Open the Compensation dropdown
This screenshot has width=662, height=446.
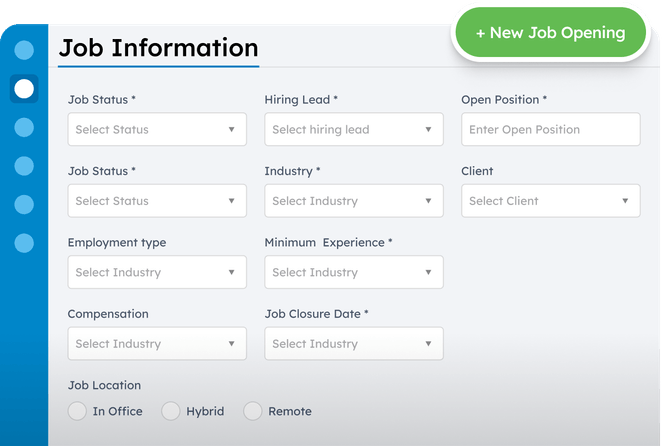(157, 344)
